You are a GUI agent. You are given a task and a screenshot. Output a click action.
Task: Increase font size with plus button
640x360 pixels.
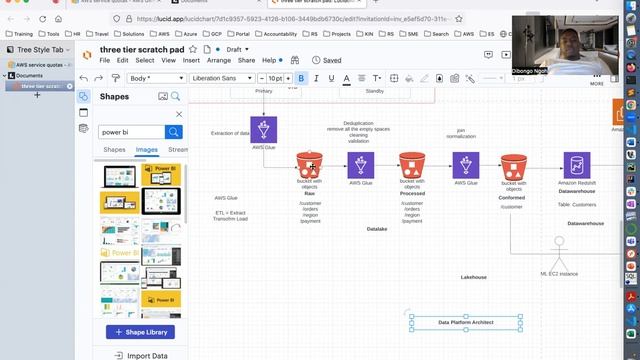coord(288,78)
